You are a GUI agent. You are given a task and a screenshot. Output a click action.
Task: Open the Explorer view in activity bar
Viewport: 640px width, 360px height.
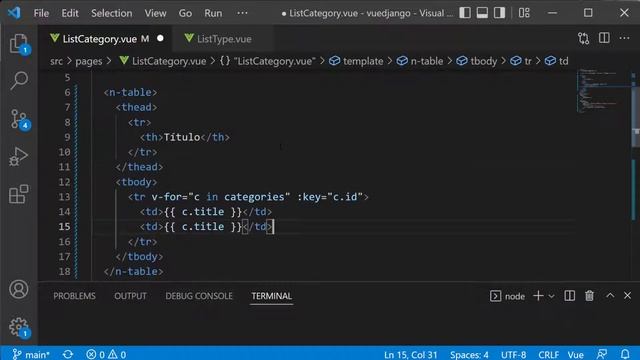(19, 43)
